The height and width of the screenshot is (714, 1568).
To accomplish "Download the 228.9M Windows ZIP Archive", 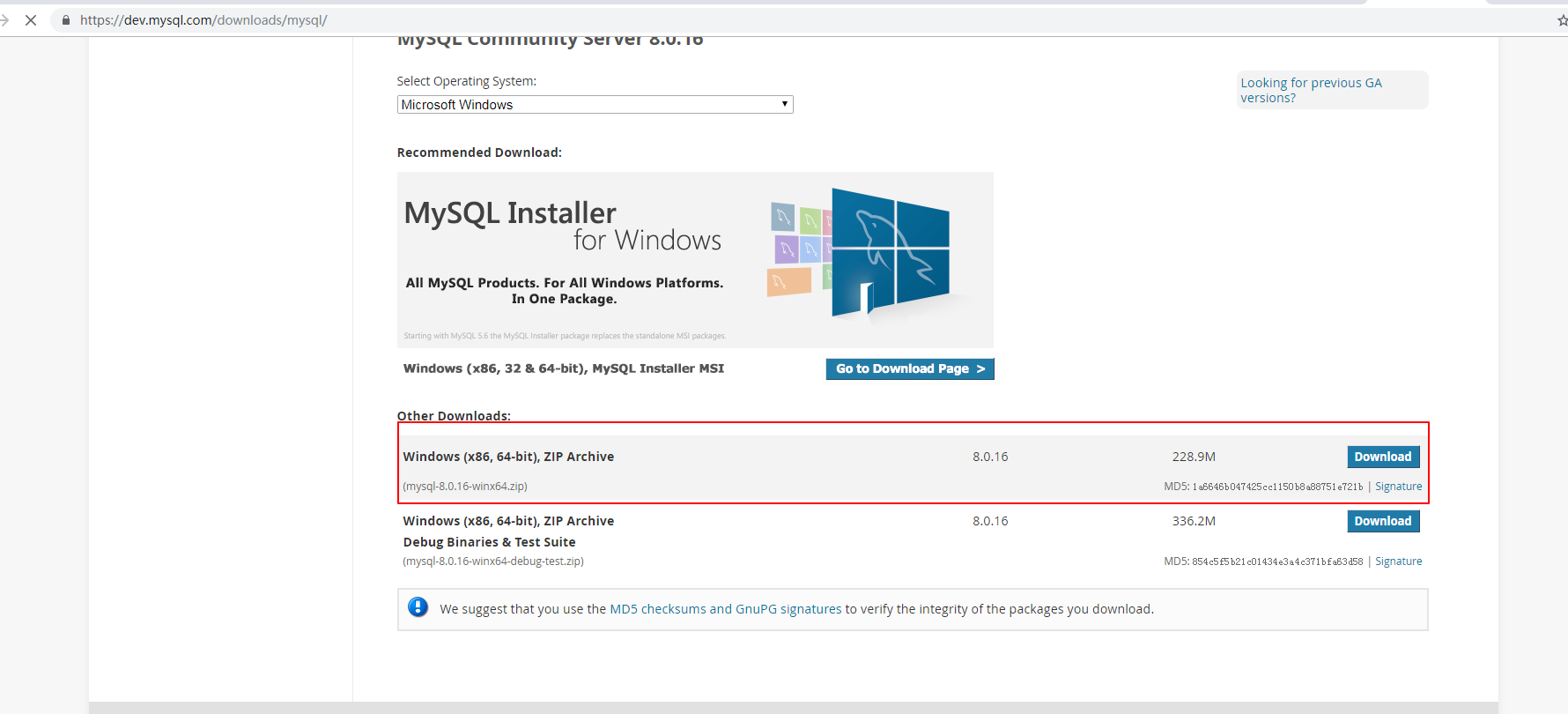I will [1383, 457].
